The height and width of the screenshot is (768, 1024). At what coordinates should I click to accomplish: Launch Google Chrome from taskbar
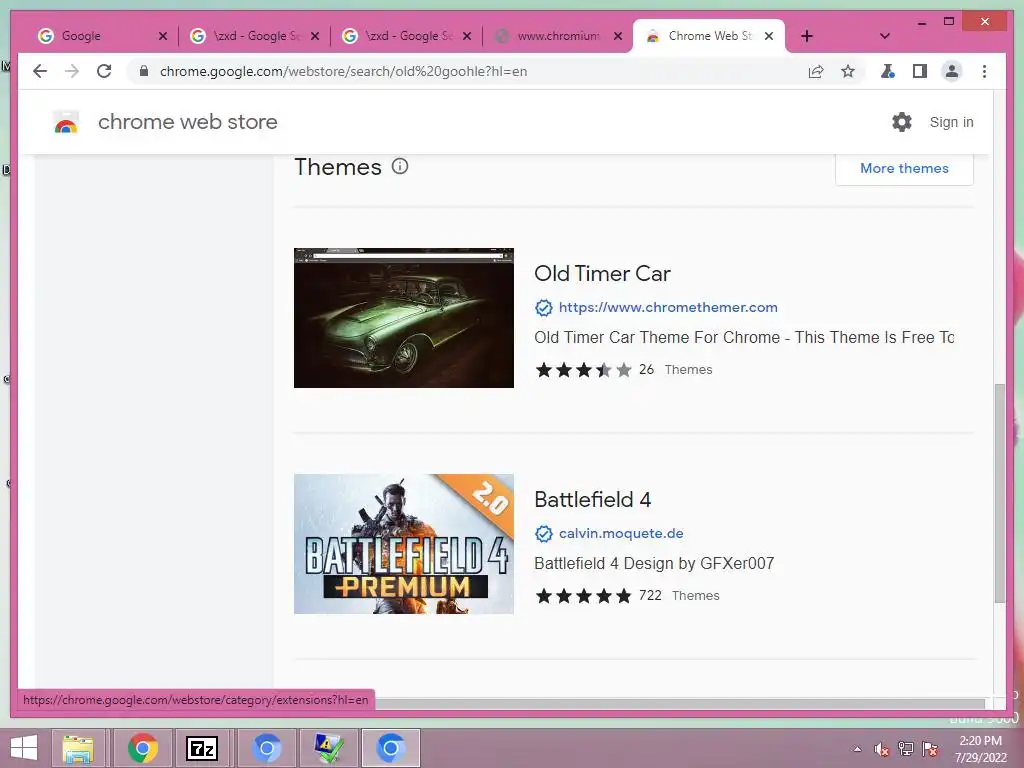click(142, 748)
